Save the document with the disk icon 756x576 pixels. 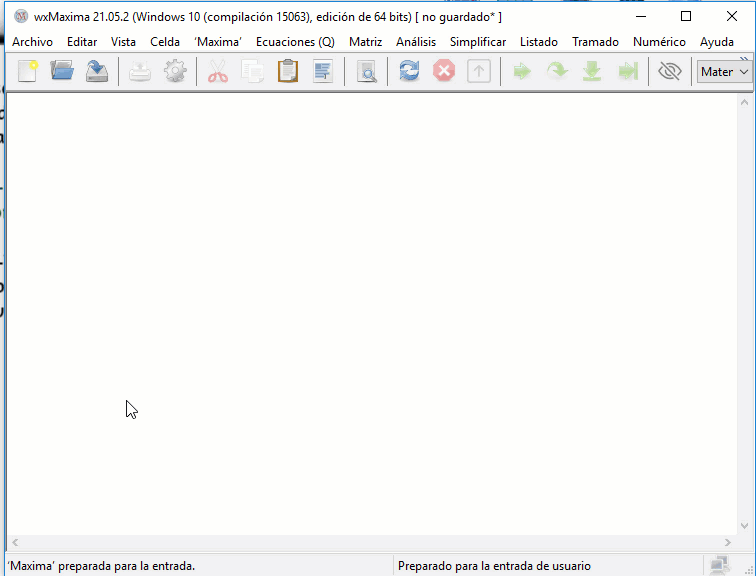tap(97, 71)
